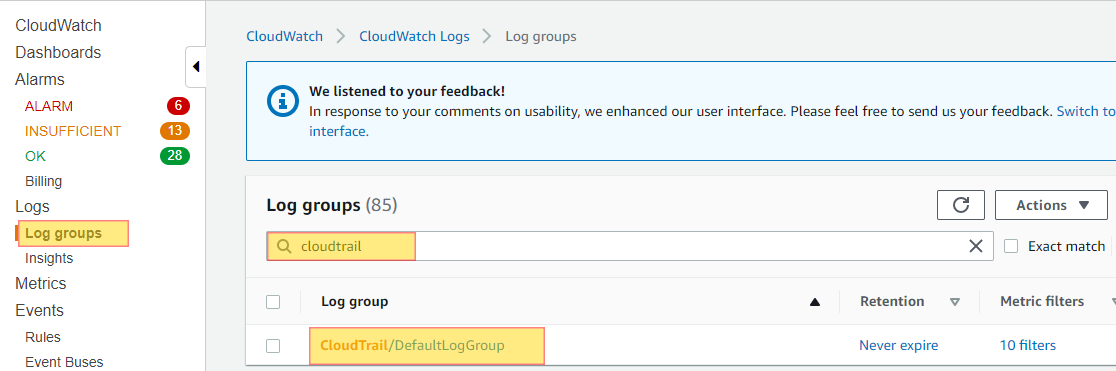Click the Switch to interface link

tap(1086, 111)
